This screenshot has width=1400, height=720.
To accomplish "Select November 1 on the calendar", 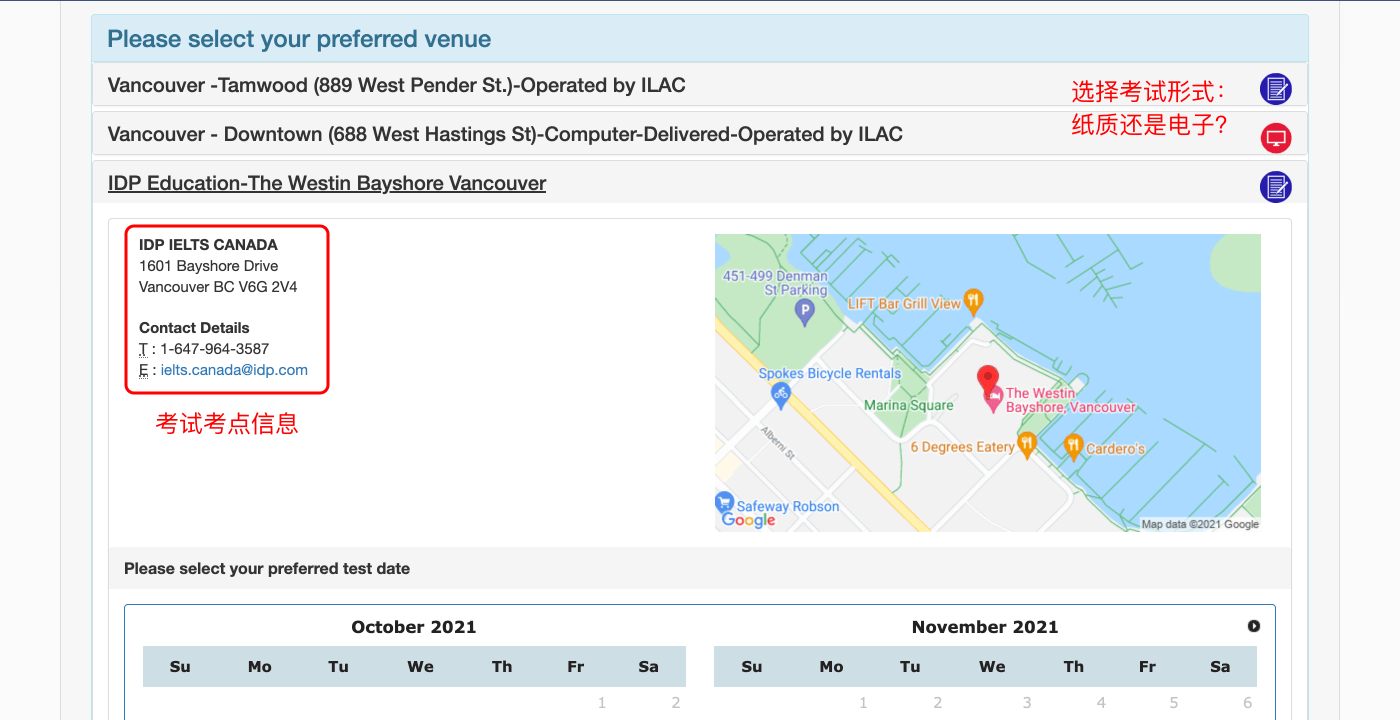I will tap(863, 703).
